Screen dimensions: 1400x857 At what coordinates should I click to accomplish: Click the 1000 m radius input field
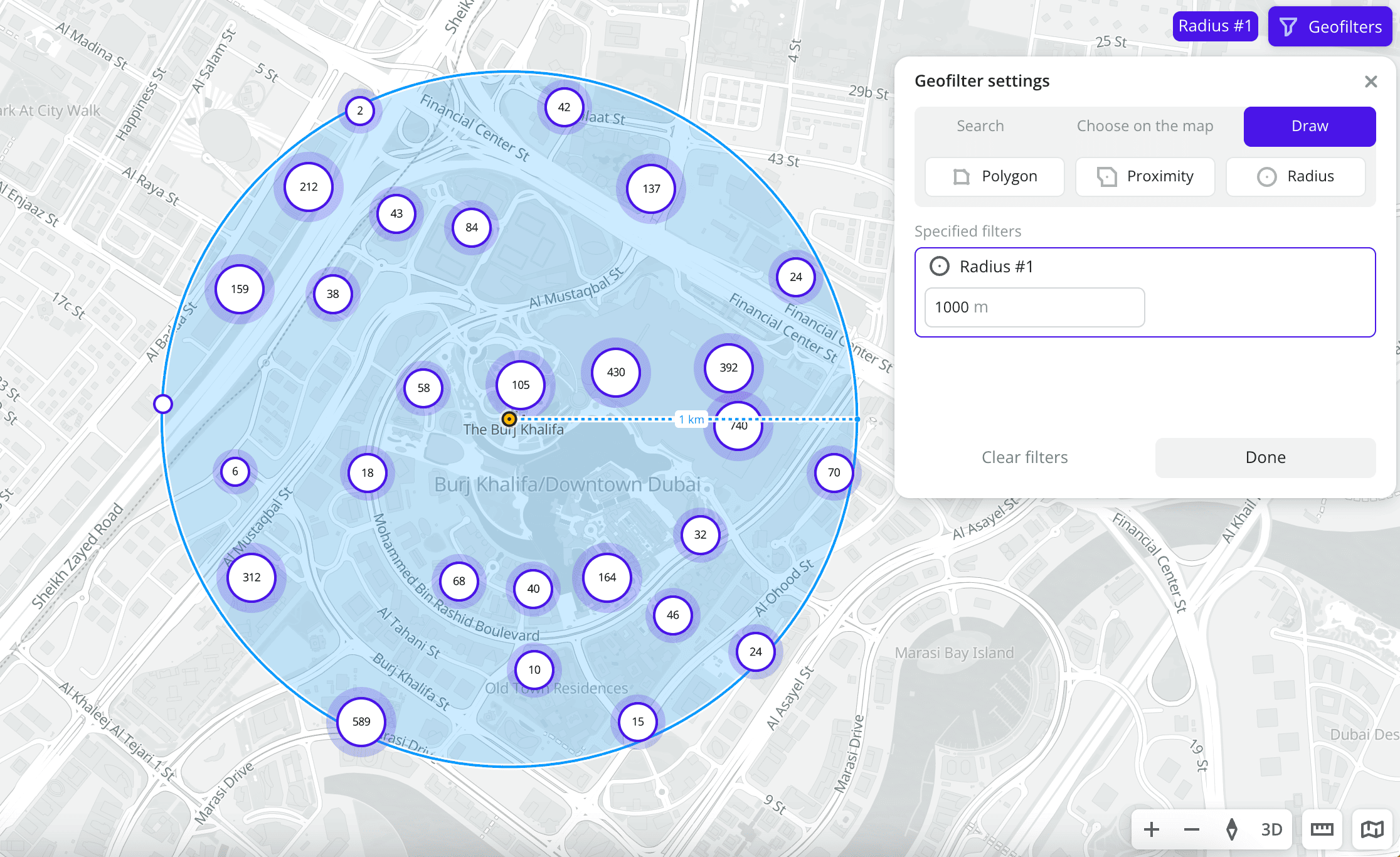click(1034, 307)
